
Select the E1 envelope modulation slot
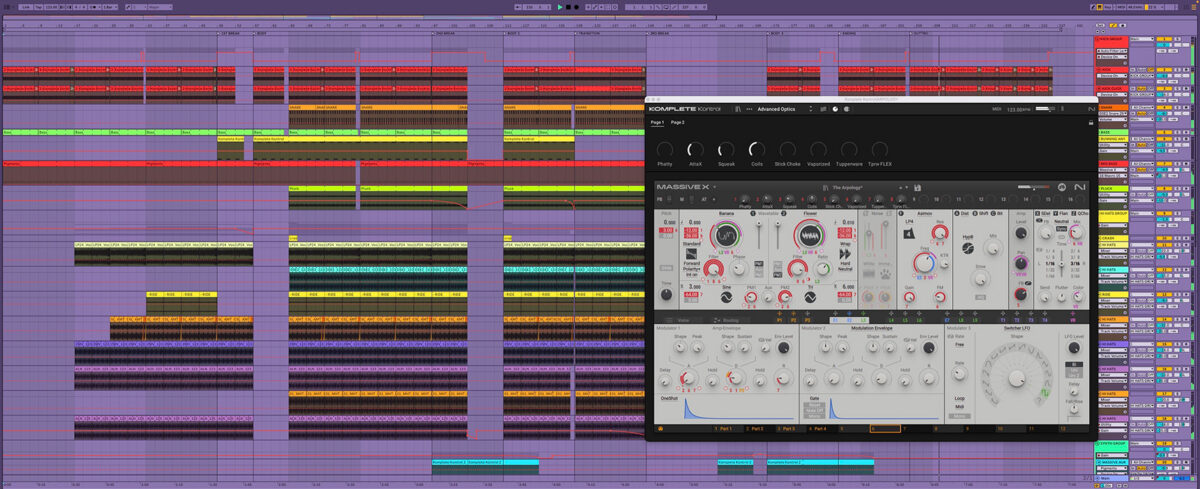835,320
